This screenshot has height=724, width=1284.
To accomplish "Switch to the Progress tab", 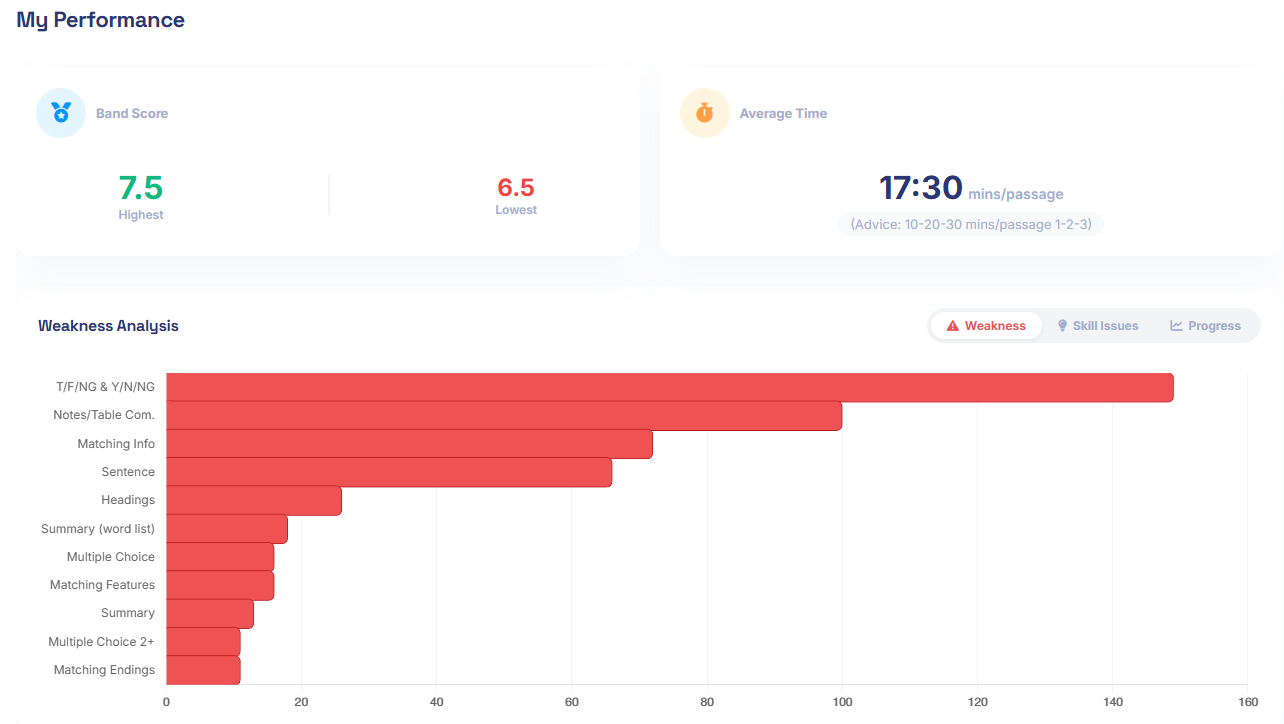I will tap(1206, 326).
